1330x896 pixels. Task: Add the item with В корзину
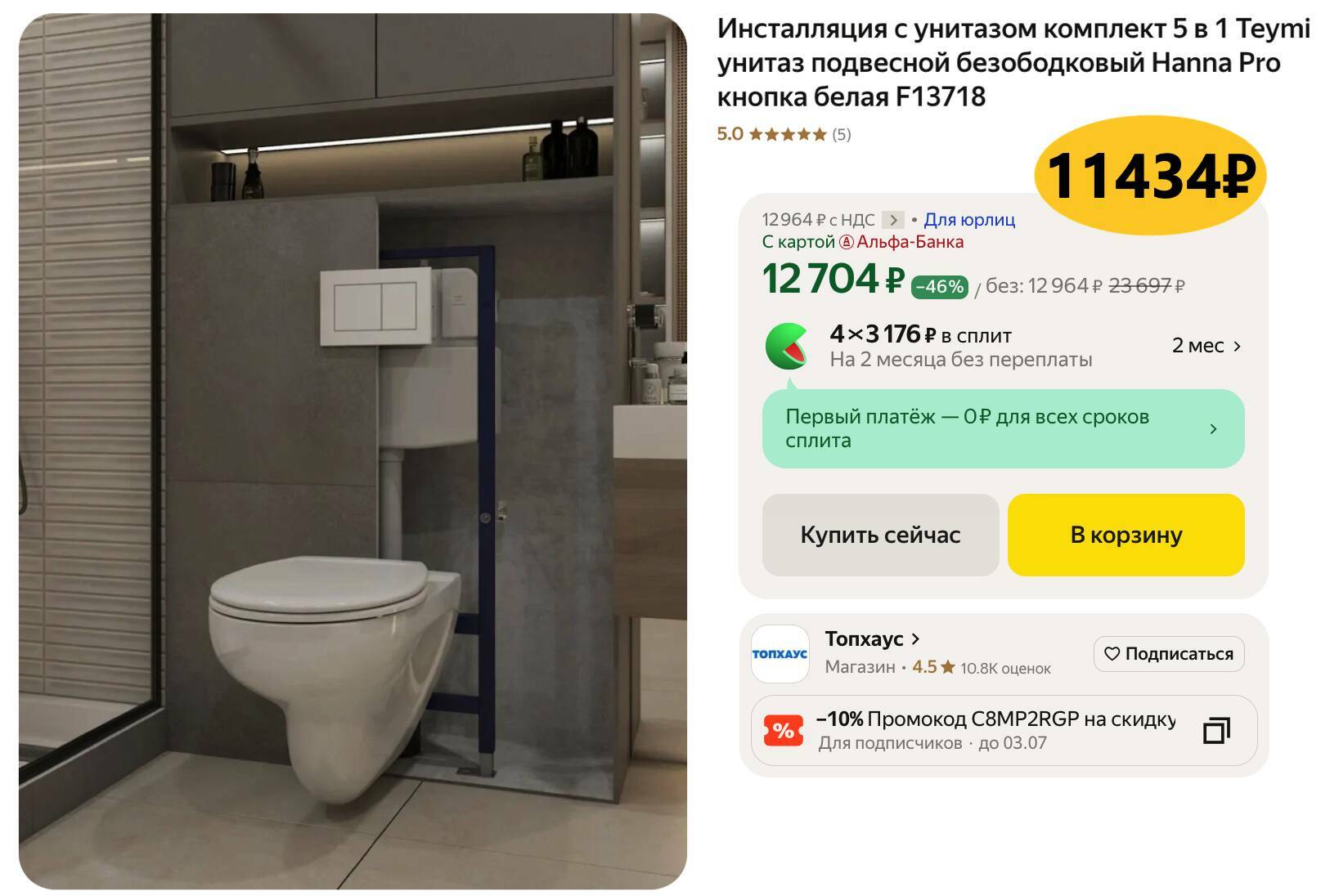click(1126, 535)
